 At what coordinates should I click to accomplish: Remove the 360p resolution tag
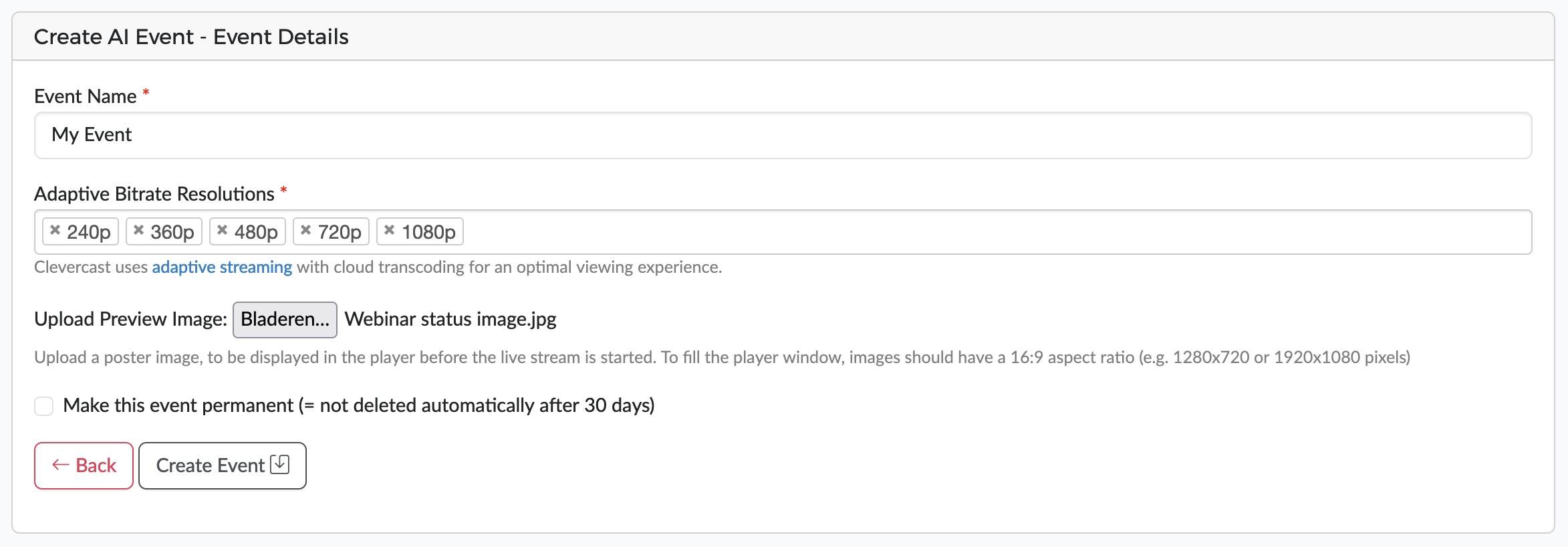coord(139,231)
